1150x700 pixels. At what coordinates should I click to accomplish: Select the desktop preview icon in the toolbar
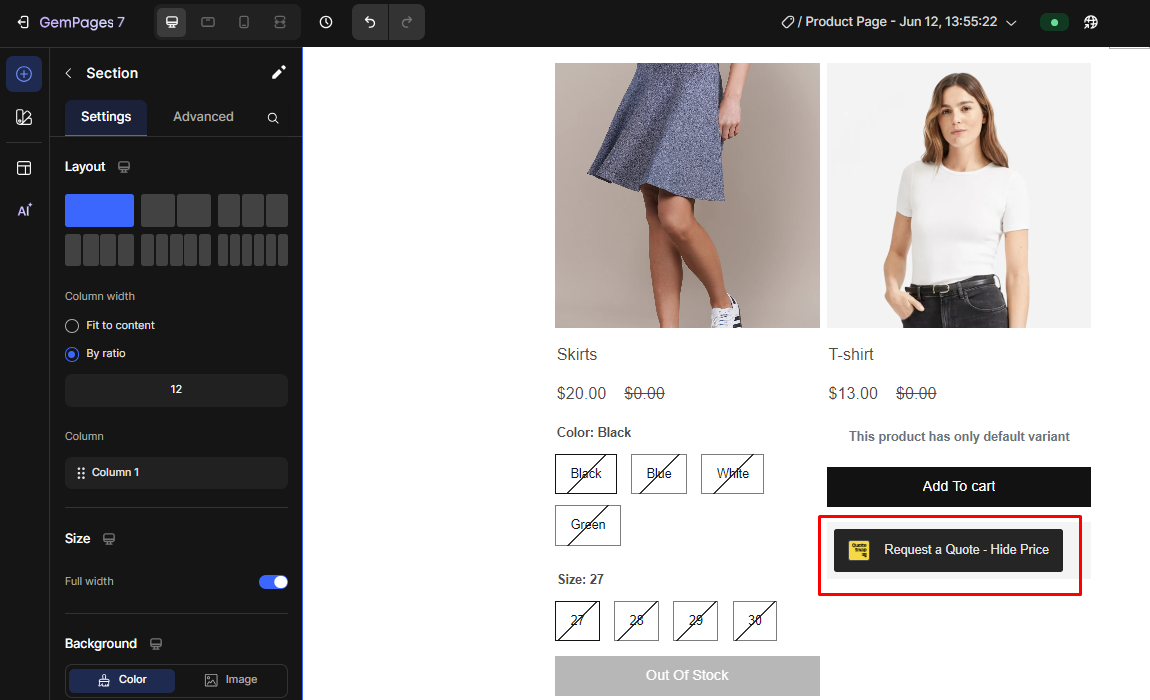coord(171,22)
